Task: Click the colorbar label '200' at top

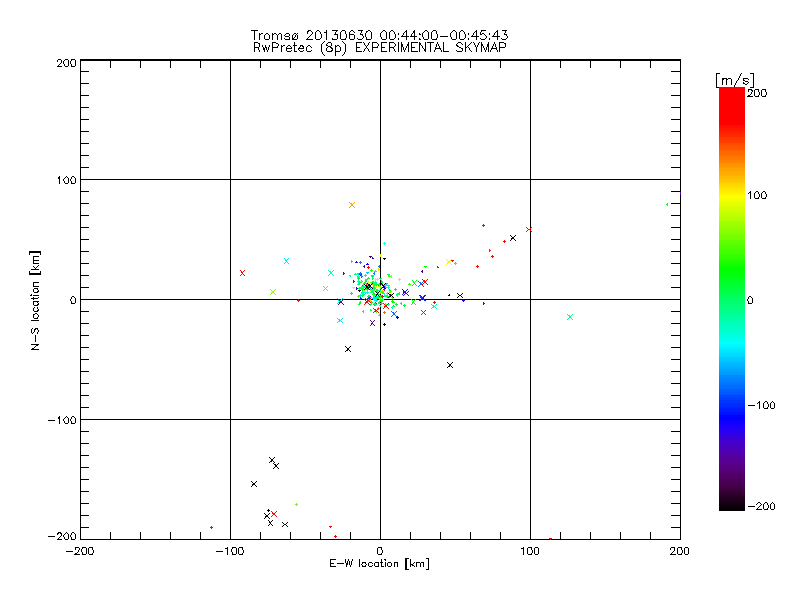Action: click(x=758, y=93)
